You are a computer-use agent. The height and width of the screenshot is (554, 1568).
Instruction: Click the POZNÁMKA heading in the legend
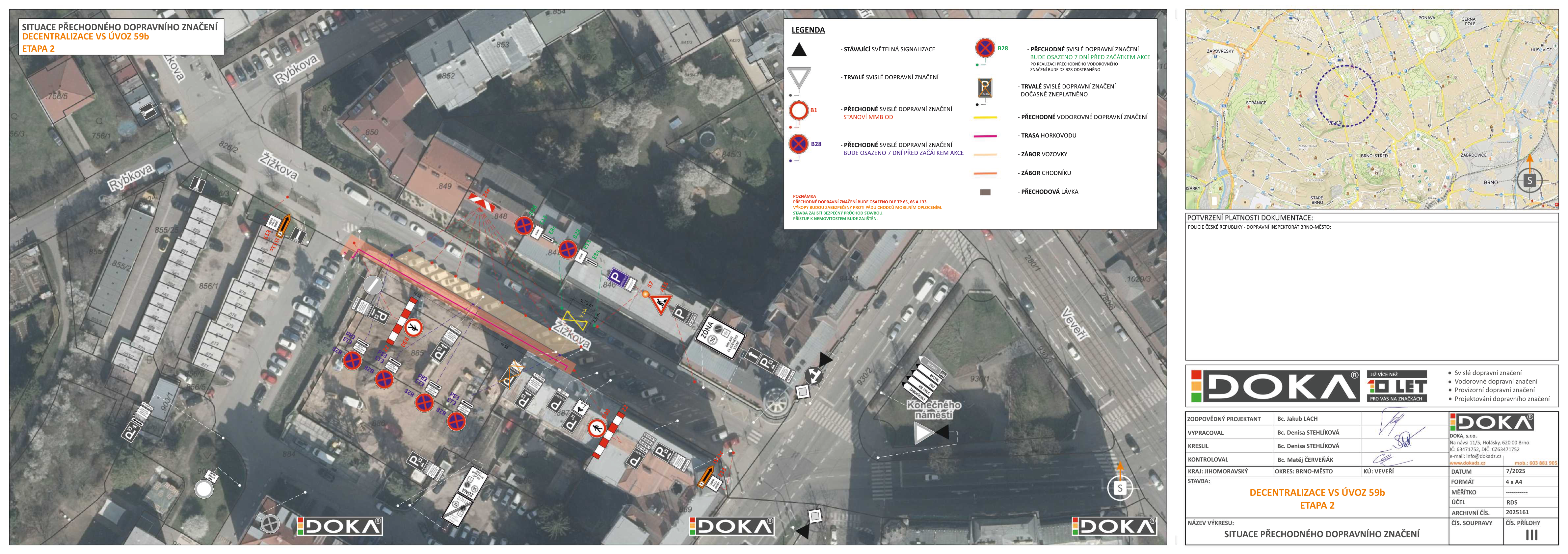[804, 196]
